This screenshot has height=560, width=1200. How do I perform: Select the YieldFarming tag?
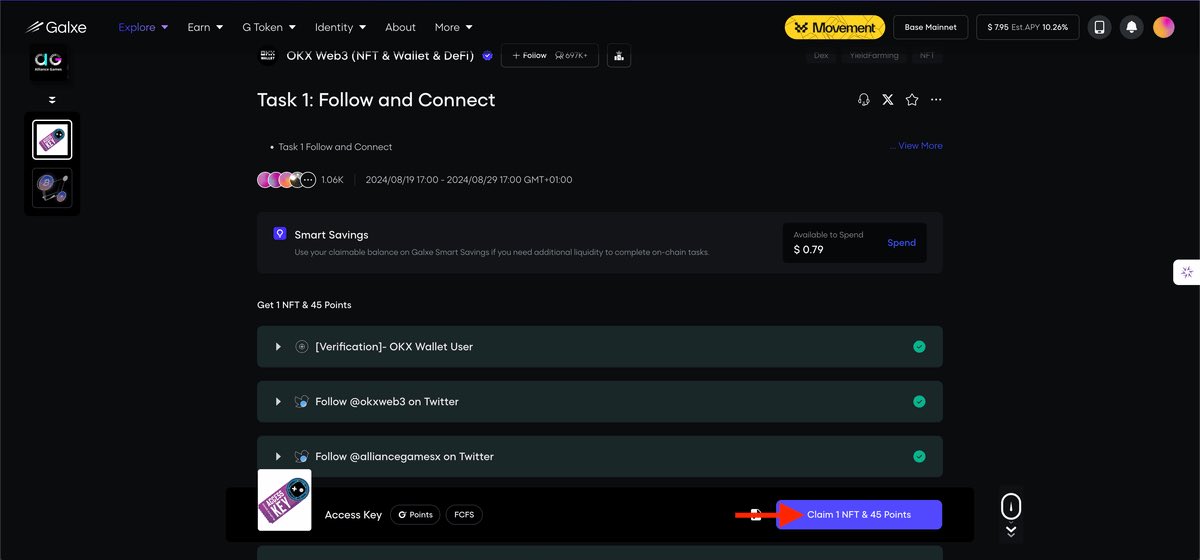(875, 55)
